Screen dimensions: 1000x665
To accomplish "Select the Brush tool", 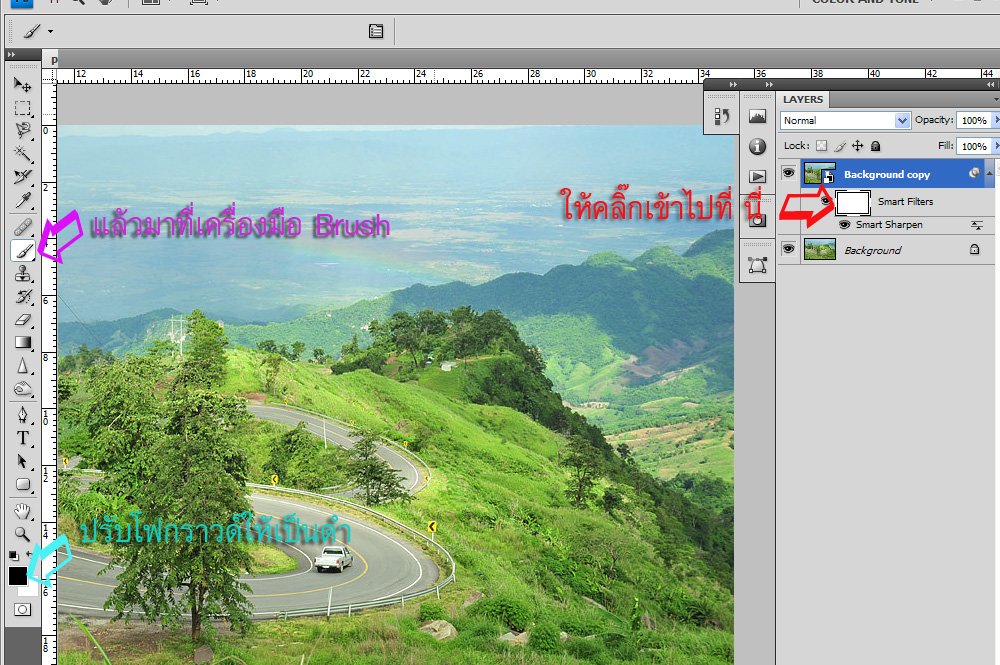I will [x=23, y=251].
